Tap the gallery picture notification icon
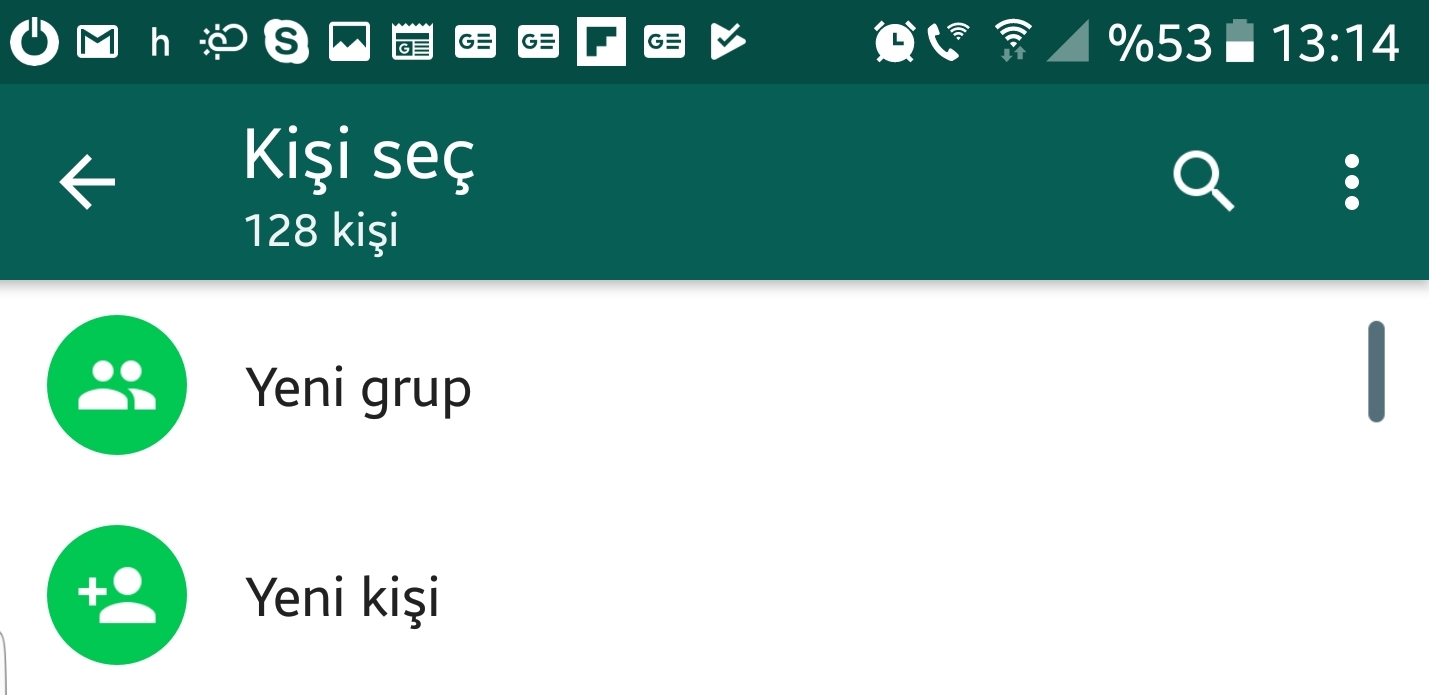This screenshot has height=695, width=1429. pos(349,42)
